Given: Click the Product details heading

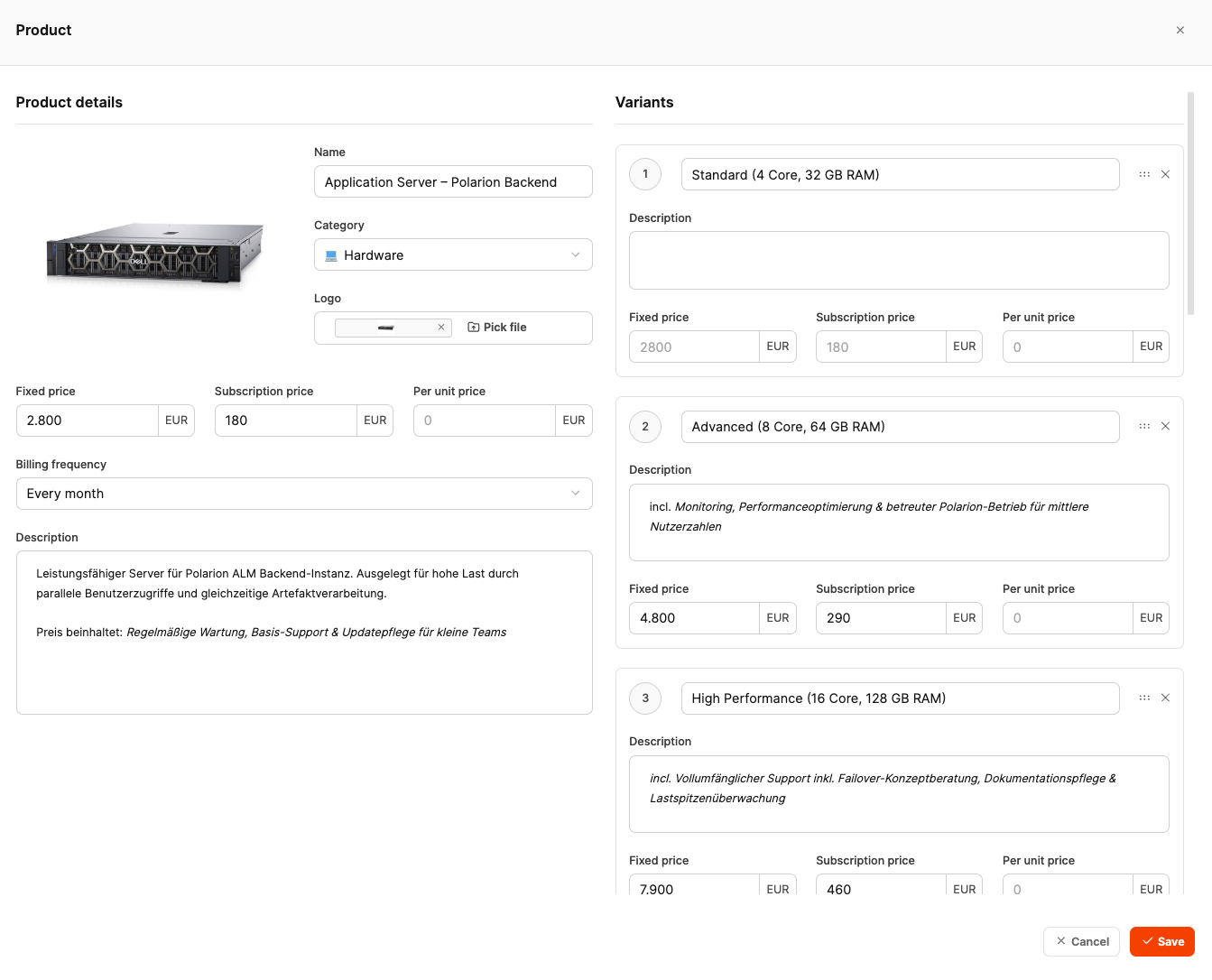Looking at the screenshot, I should (69, 102).
